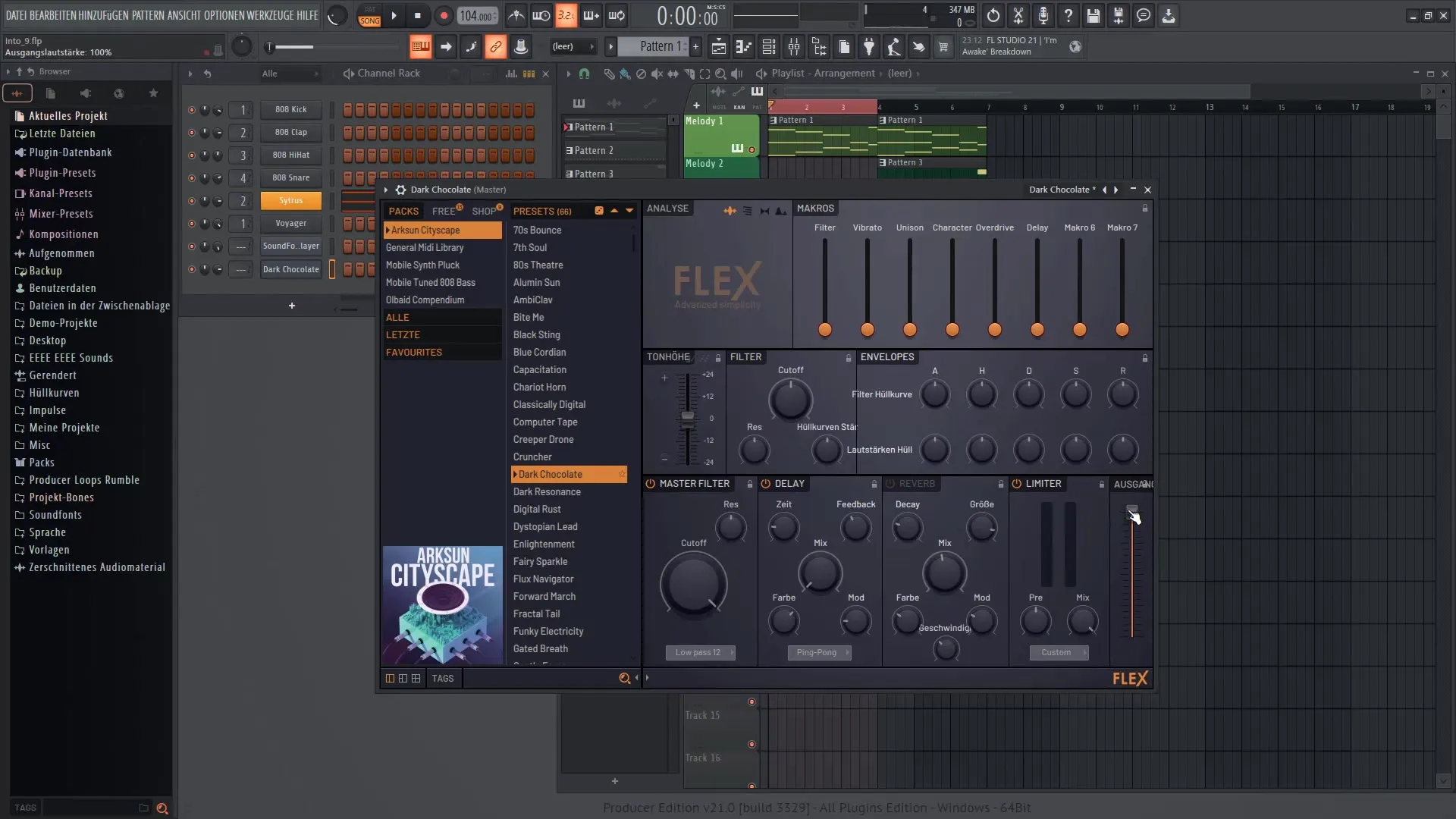Viewport: 1456px width, 819px height.
Task: Select the ANALYSE tab in FLEX panel
Action: click(668, 208)
